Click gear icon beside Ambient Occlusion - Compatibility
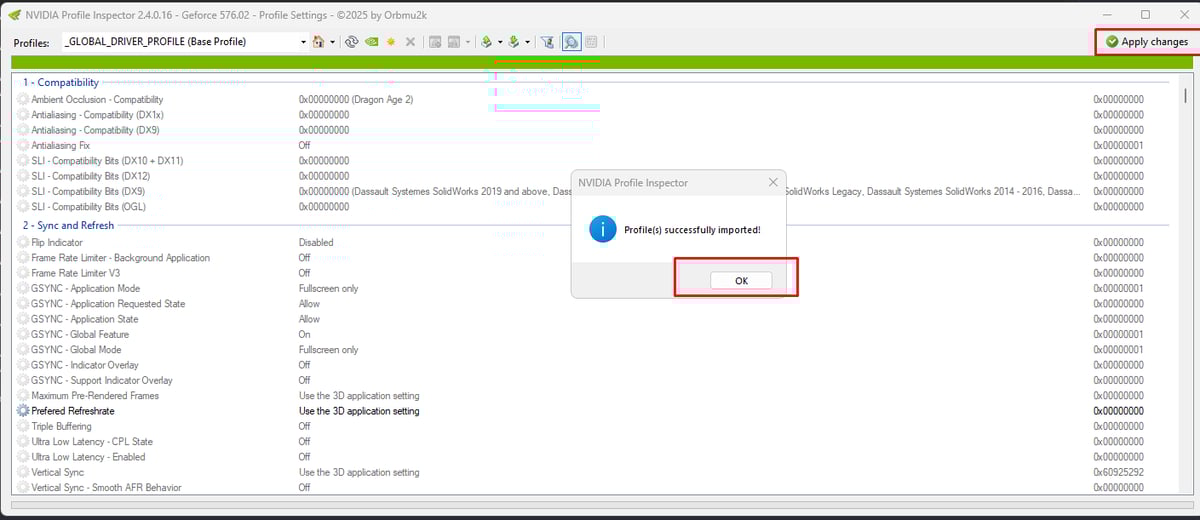 (23, 99)
